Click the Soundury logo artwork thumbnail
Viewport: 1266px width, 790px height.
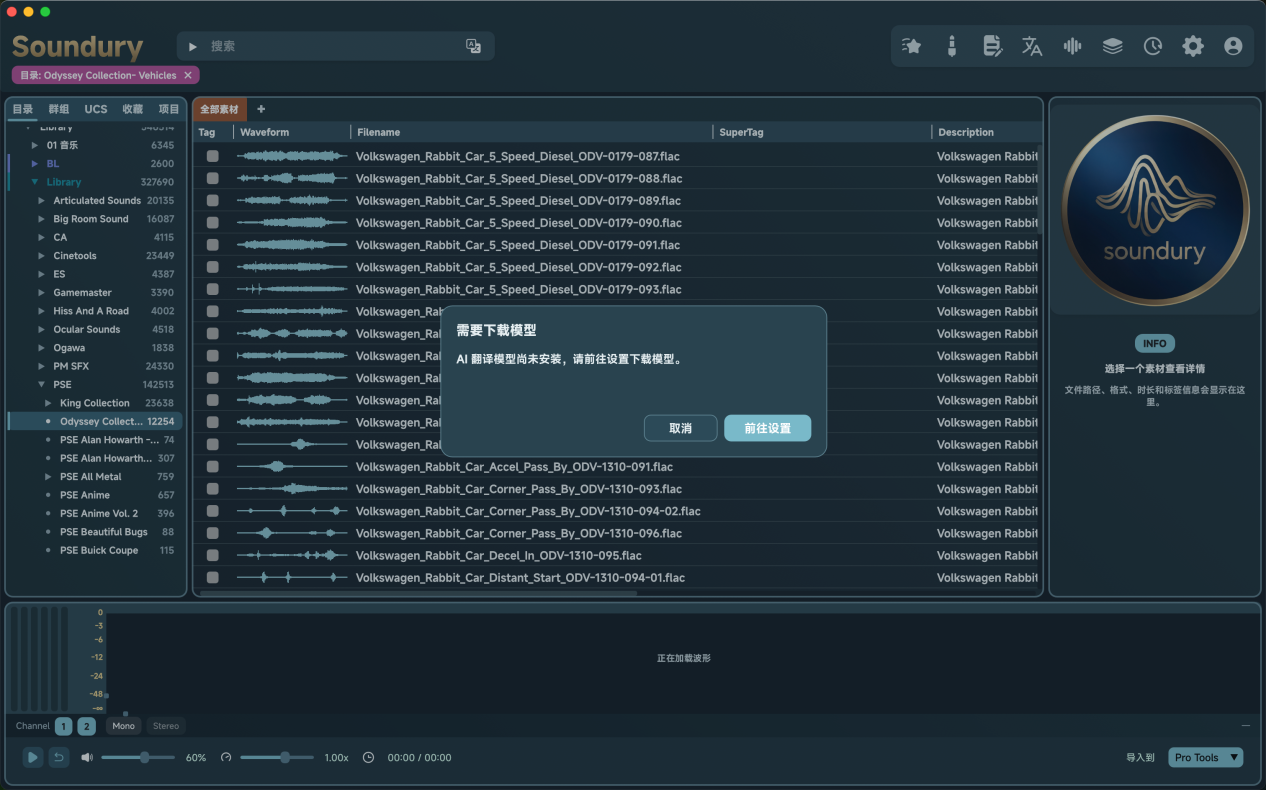(x=1154, y=211)
